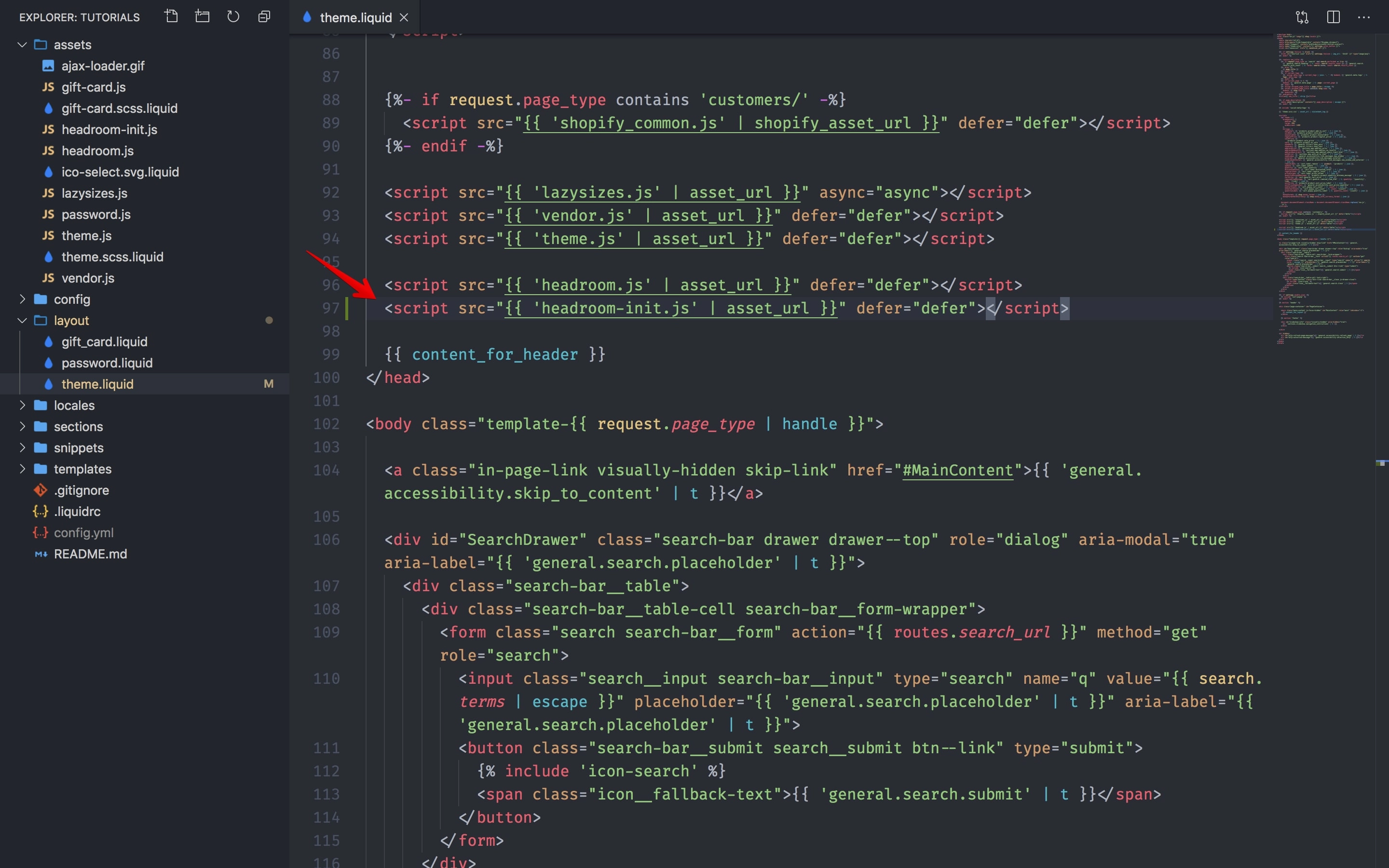Click the drop icon in theme.liquid tab
The height and width of the screenshot is (868, 1389).
307,17
